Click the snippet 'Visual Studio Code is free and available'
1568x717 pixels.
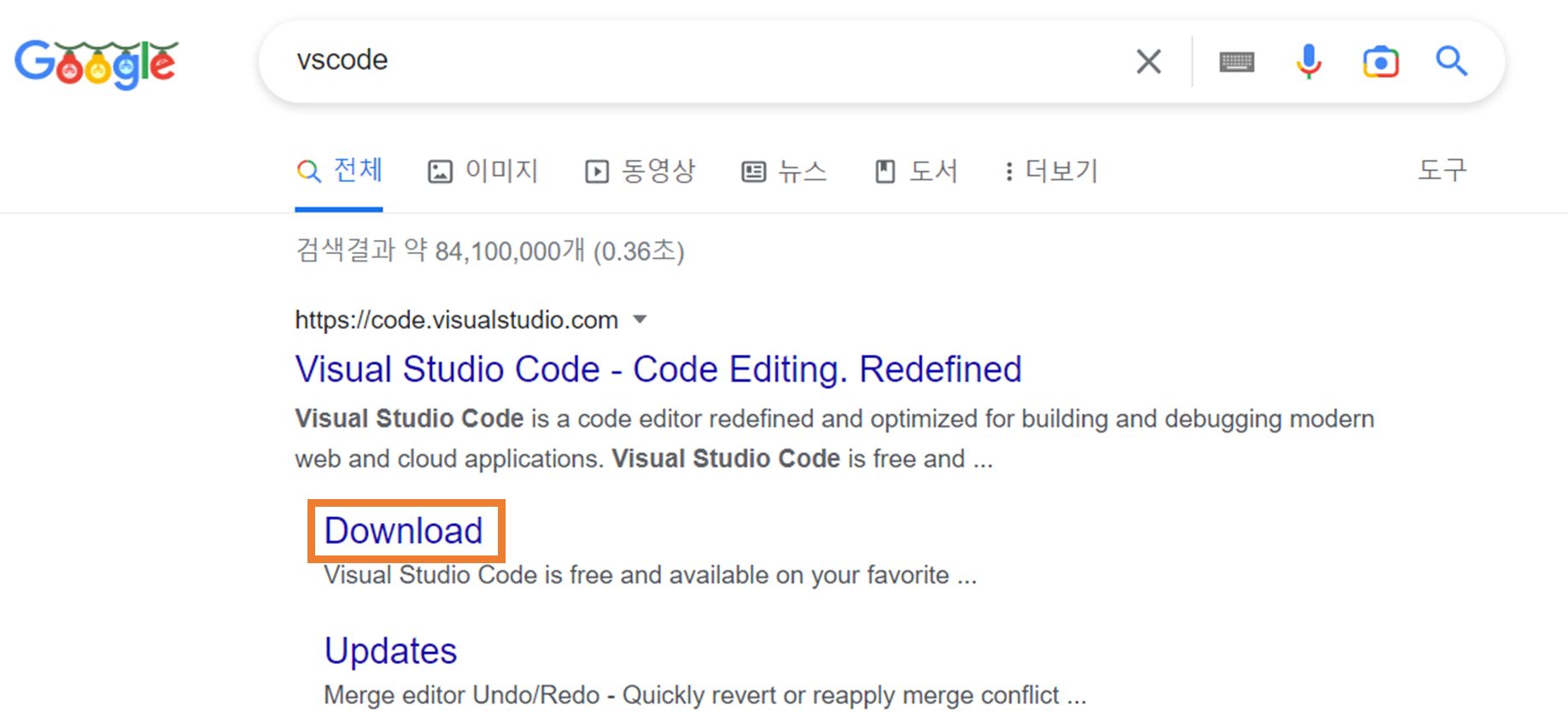click(650, 575)
